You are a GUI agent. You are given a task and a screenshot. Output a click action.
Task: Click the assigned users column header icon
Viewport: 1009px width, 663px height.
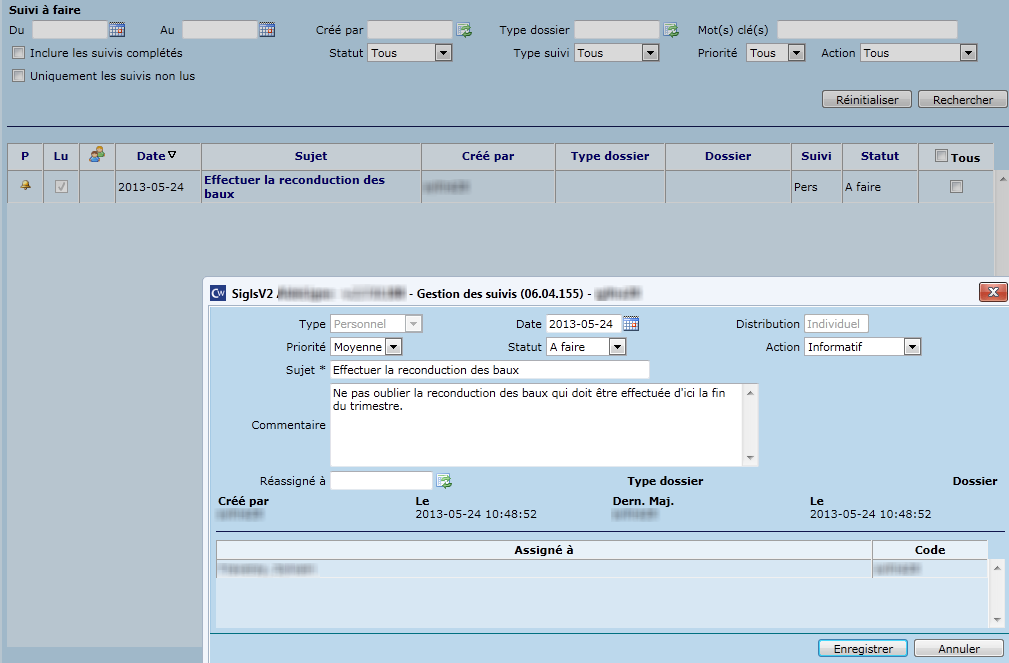(x=96, y=155)
